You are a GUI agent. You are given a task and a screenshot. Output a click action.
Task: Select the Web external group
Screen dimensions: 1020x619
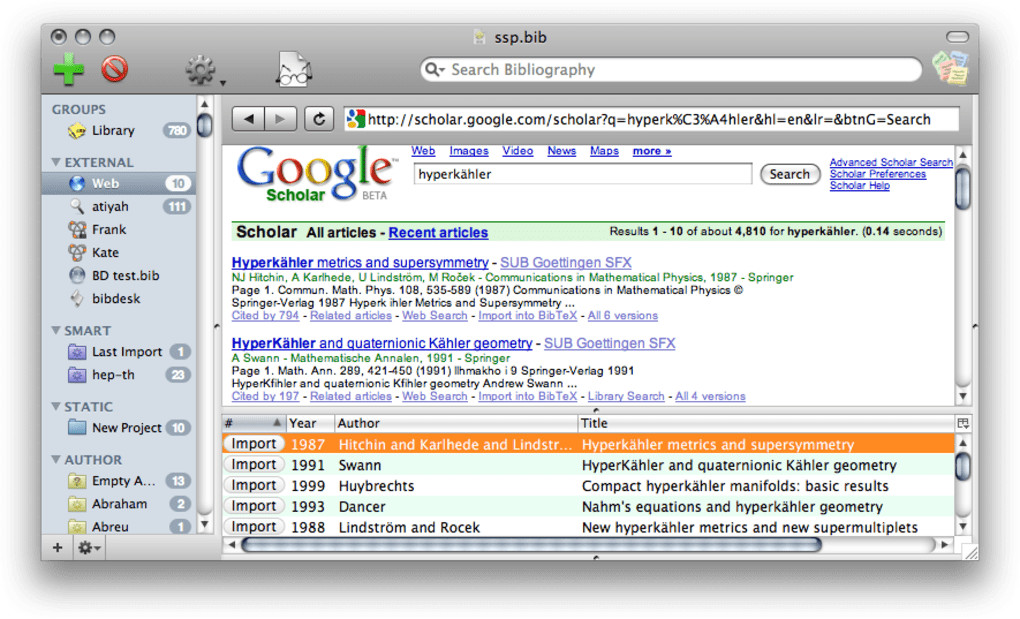(119, 183)
